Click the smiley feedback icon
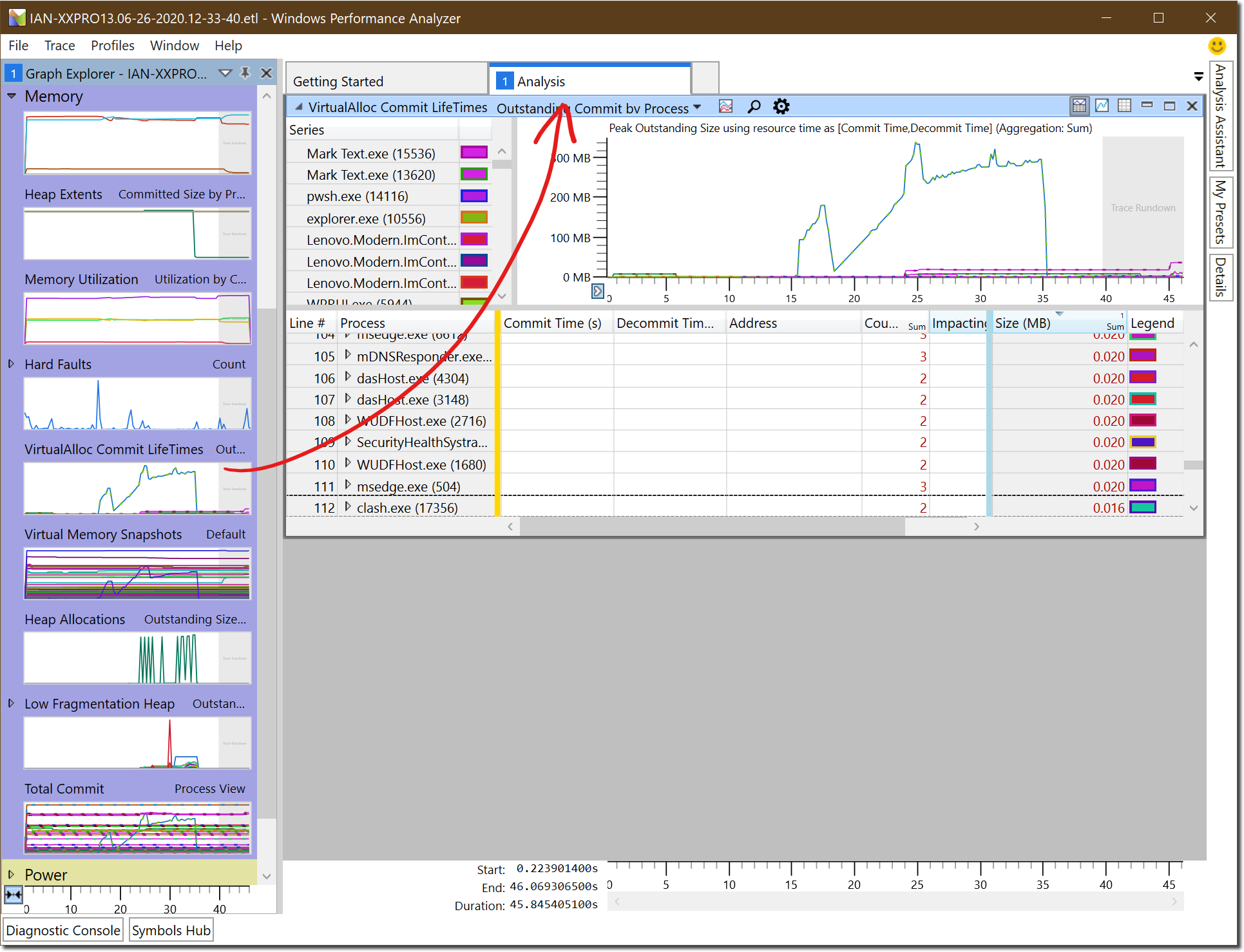Viewport: 1244px width, 952px height. click(1216, 46)
